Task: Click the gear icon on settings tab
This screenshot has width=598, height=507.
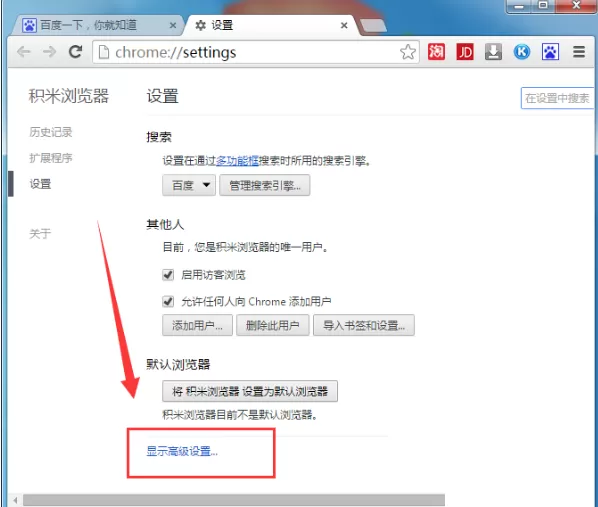Action: pyautogui.click(x=201, y=26)
